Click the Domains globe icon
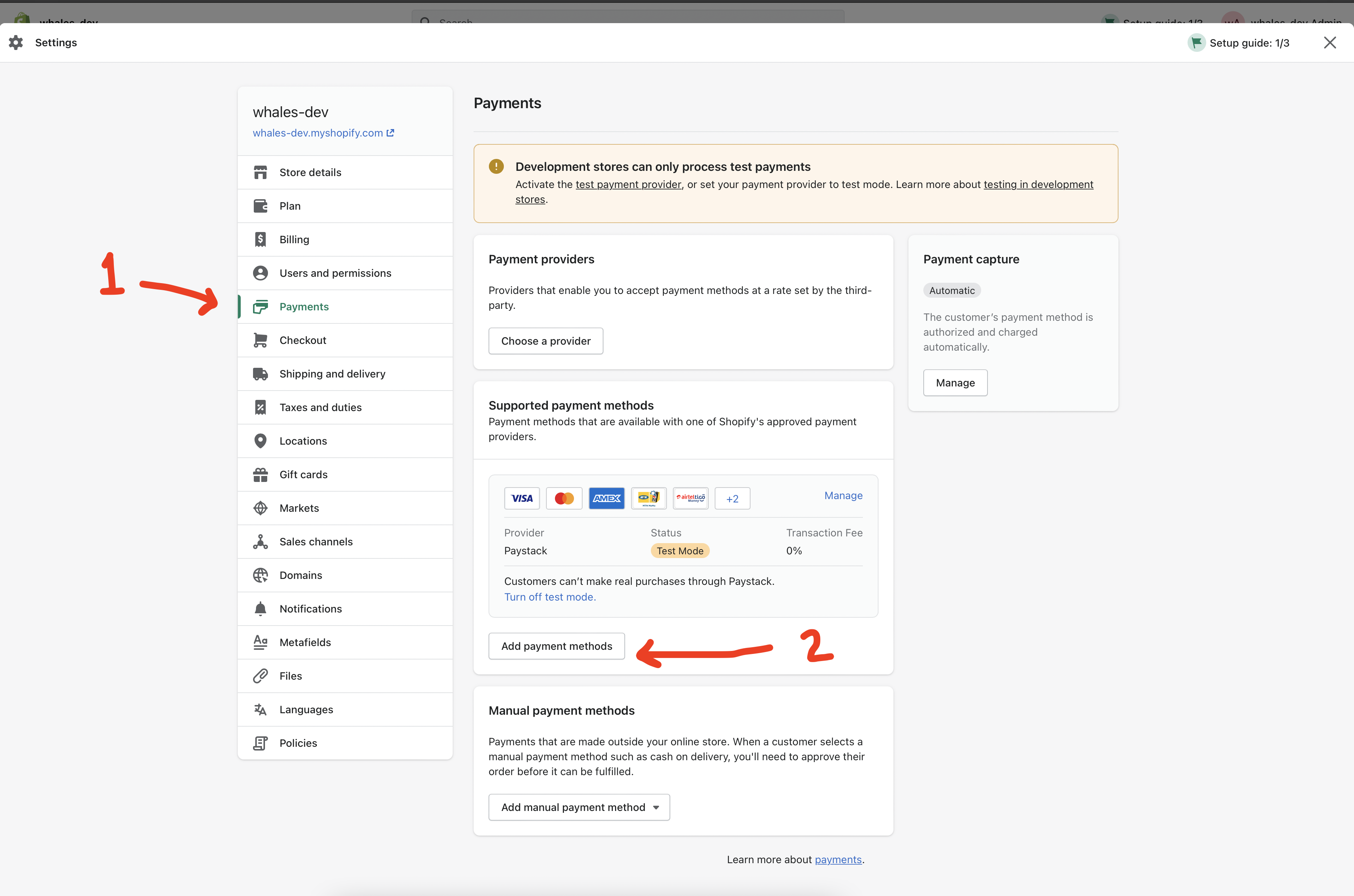This screenshot has height=896, width=1354. [x=260, y=576]
